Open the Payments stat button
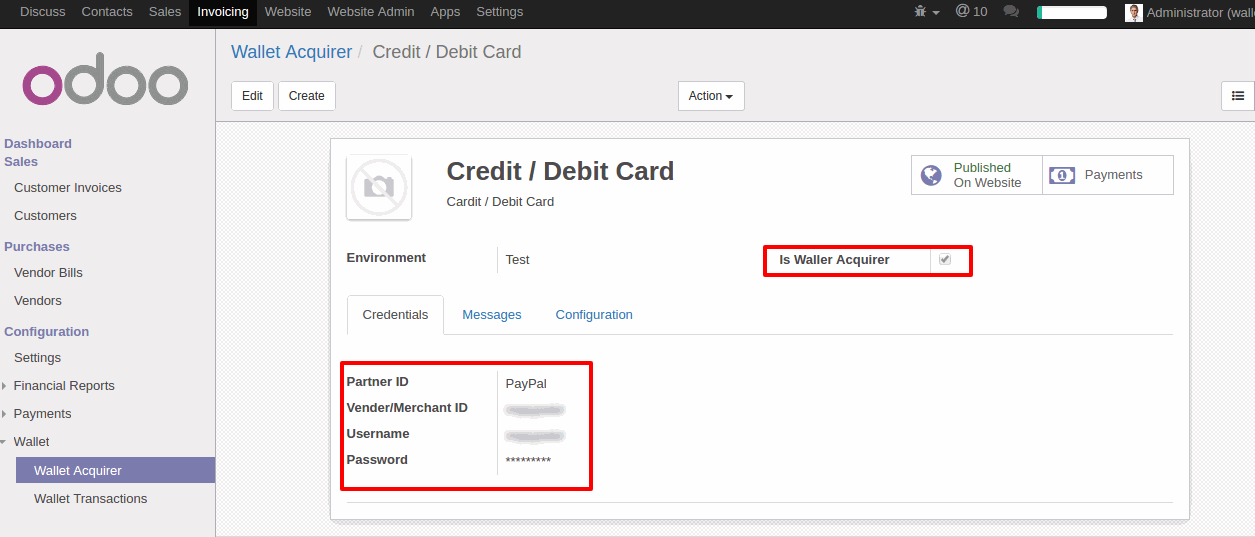This screenshot has width=1255, height=537. (1108, 175)
